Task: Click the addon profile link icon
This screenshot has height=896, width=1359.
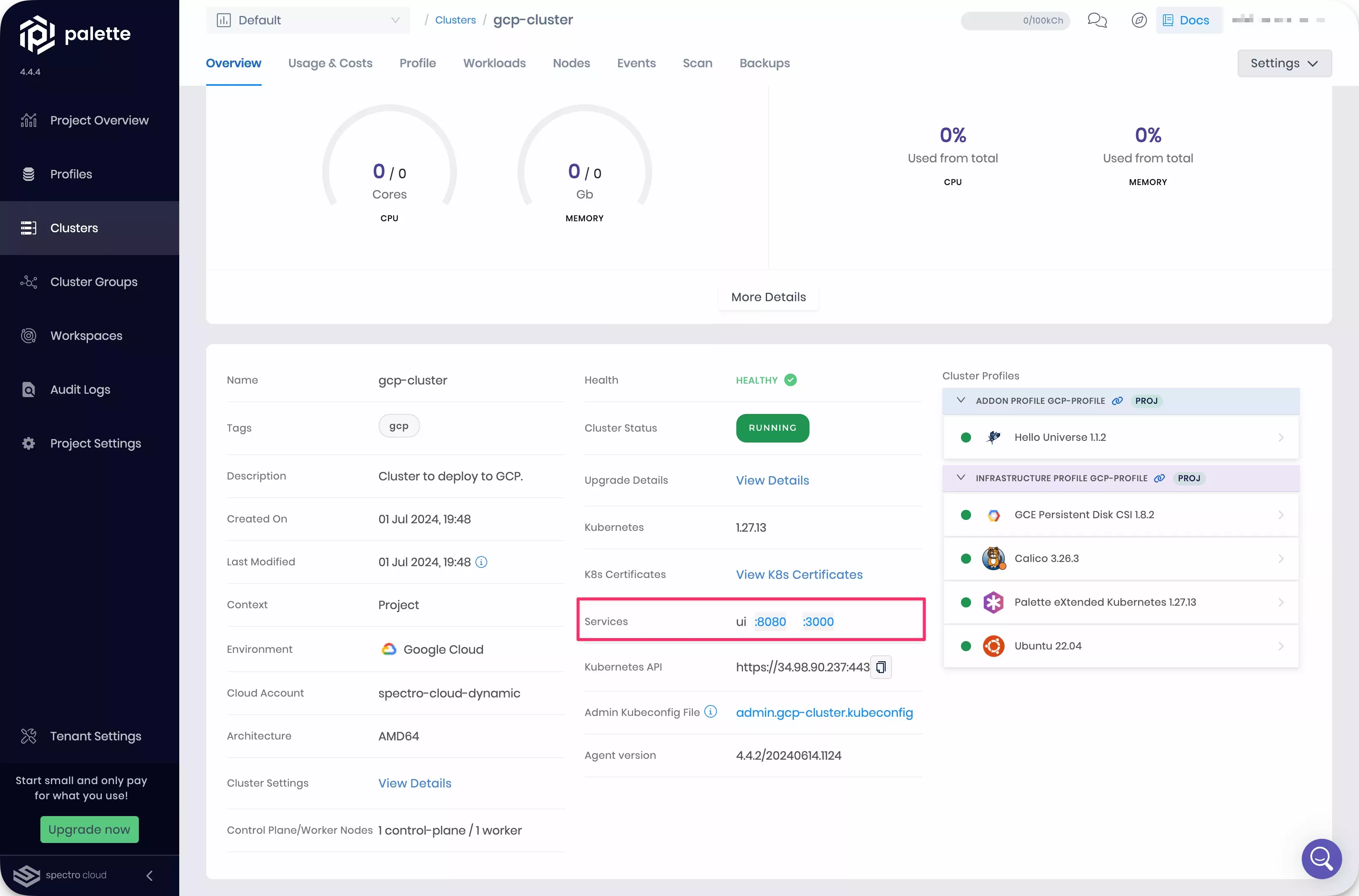Action: coord(1117,400)
